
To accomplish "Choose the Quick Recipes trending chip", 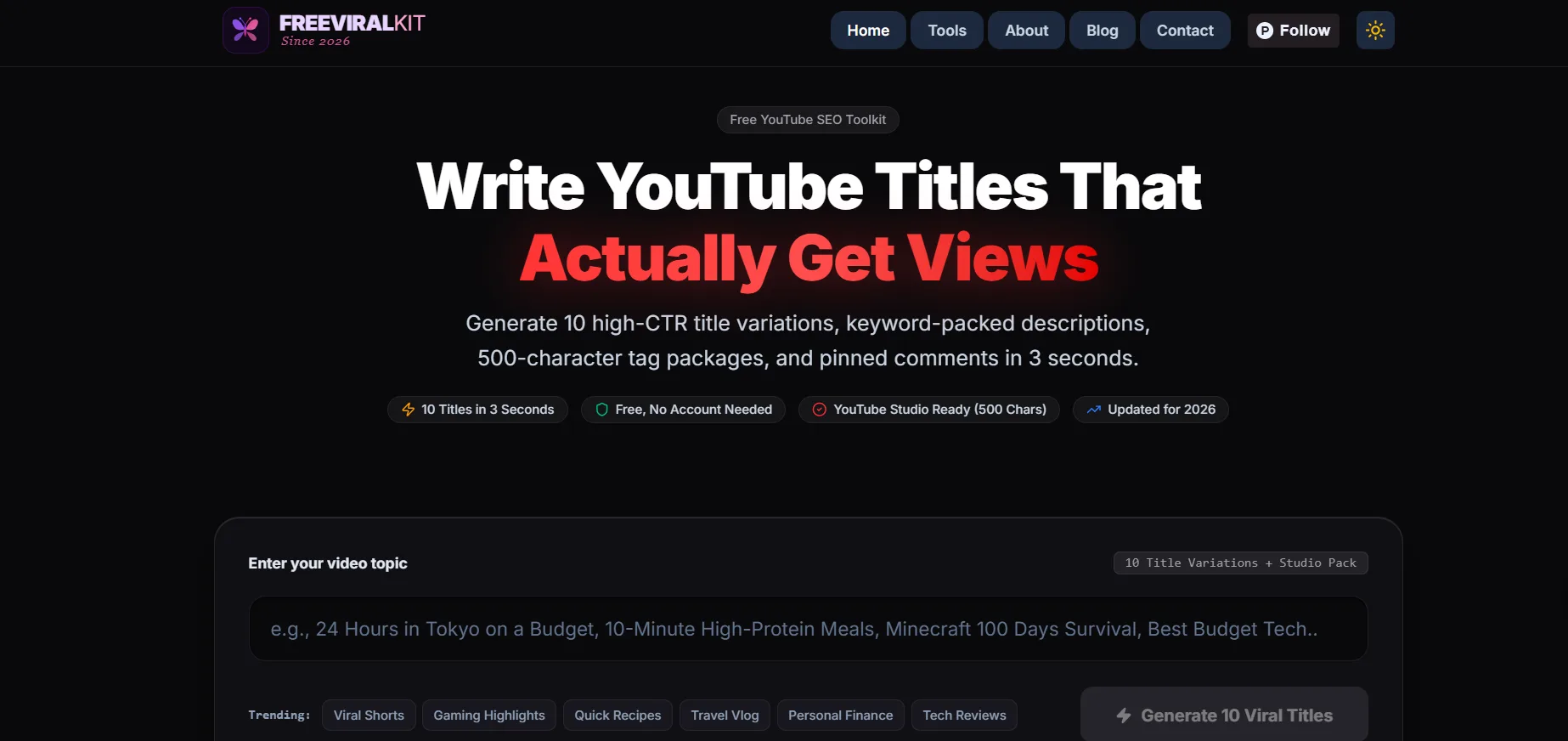I will click(x=618, y=716).
